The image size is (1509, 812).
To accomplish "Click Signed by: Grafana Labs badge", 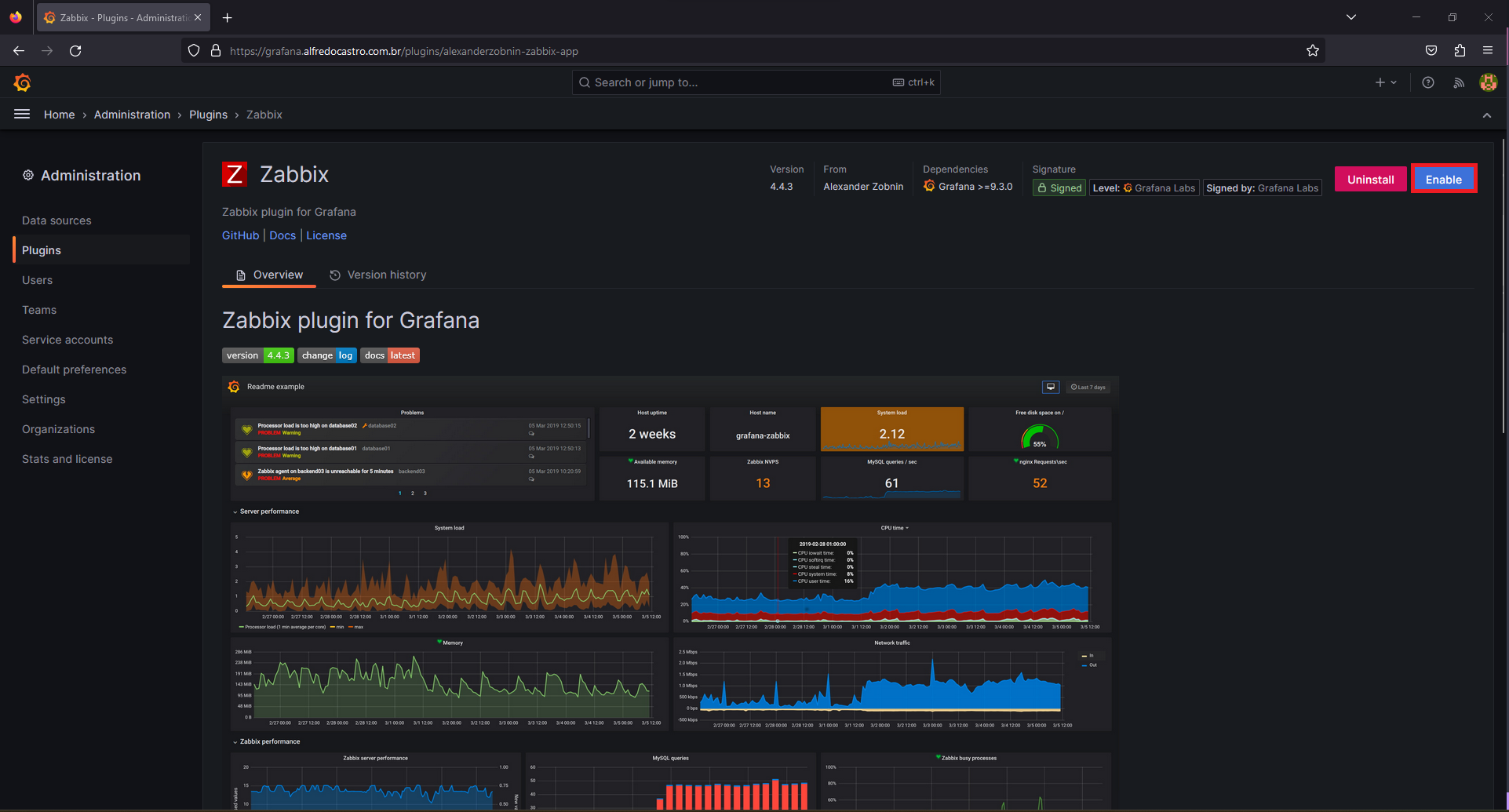I will click(1262, 188).
